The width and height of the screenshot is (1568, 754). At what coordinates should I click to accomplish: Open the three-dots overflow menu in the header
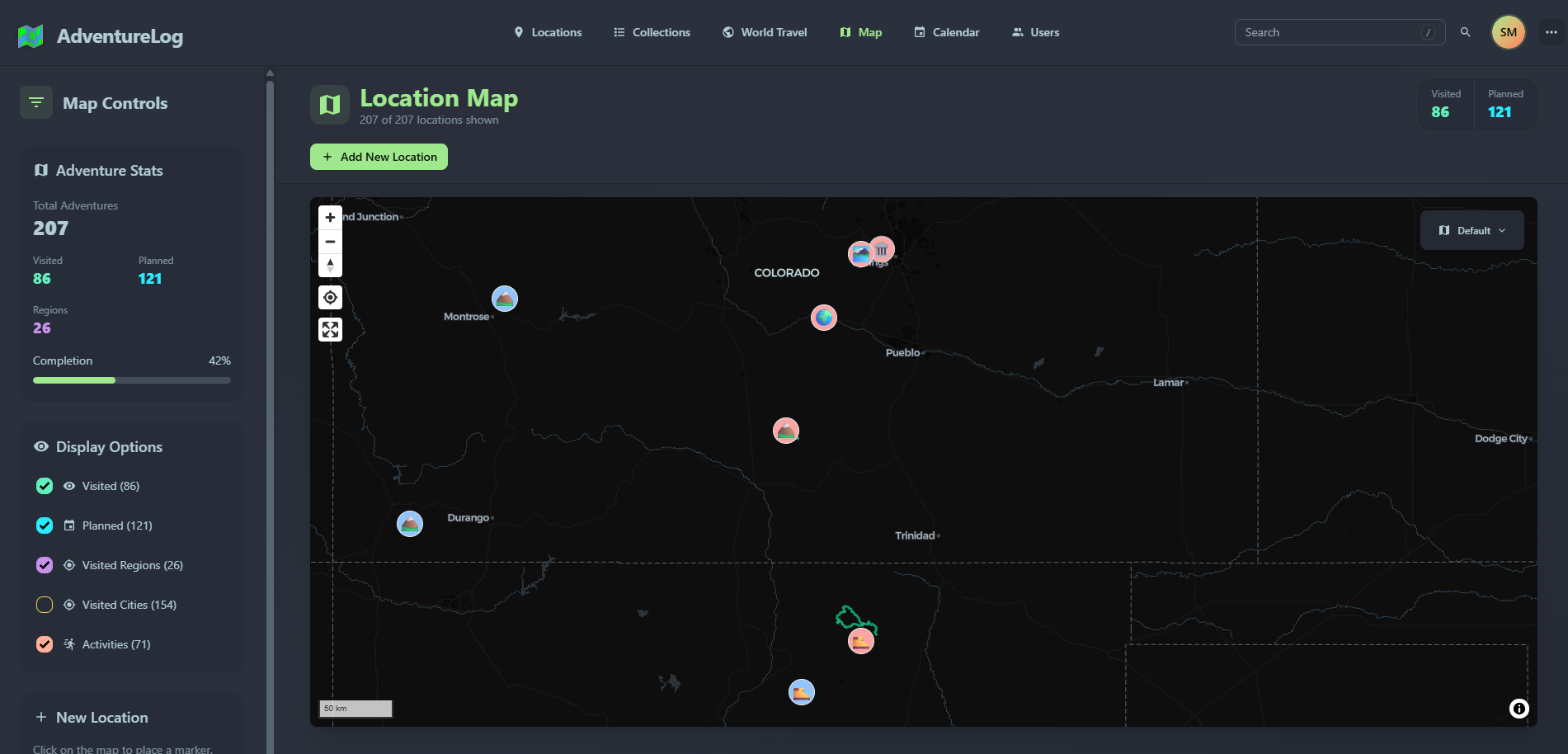point(1550,32)
